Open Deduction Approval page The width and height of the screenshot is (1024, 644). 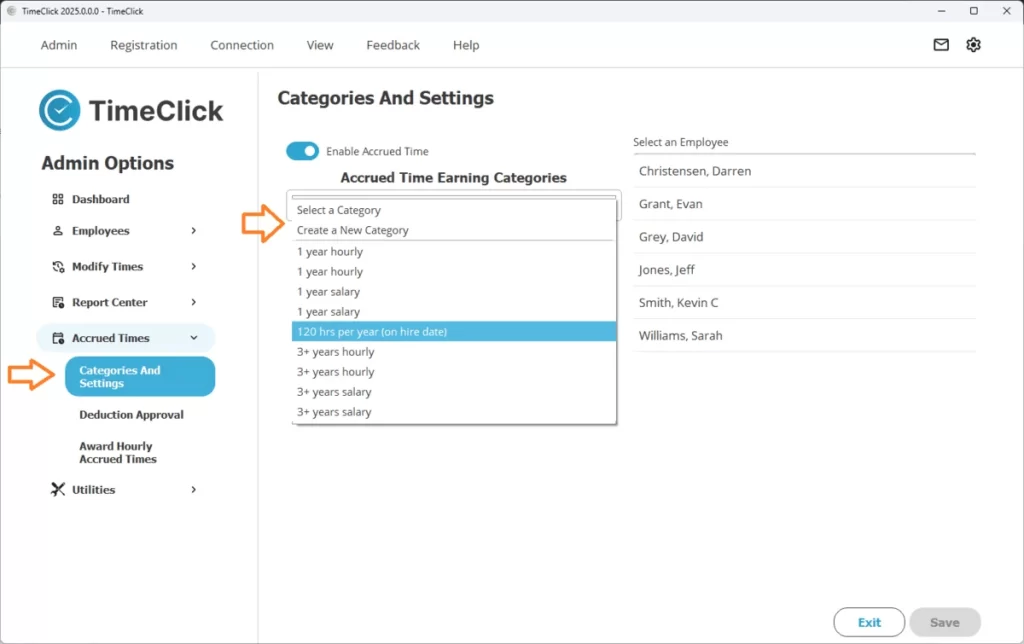click(131, 414)
